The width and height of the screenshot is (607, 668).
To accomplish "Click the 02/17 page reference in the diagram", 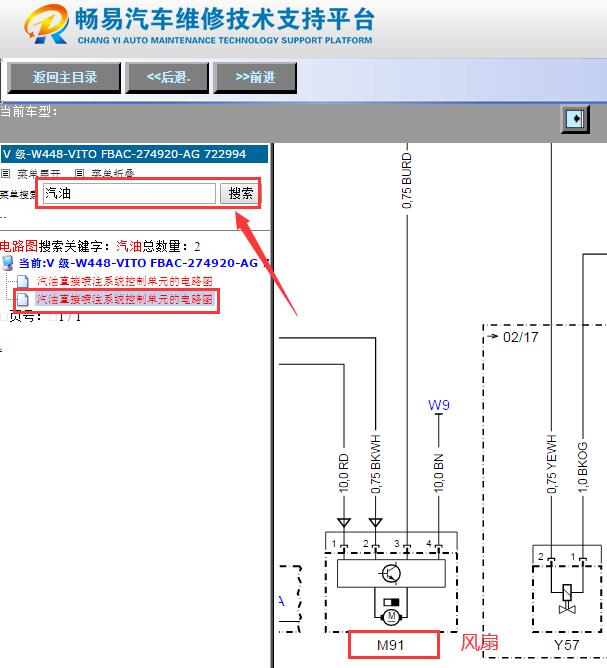I will [x=521, y=337].
